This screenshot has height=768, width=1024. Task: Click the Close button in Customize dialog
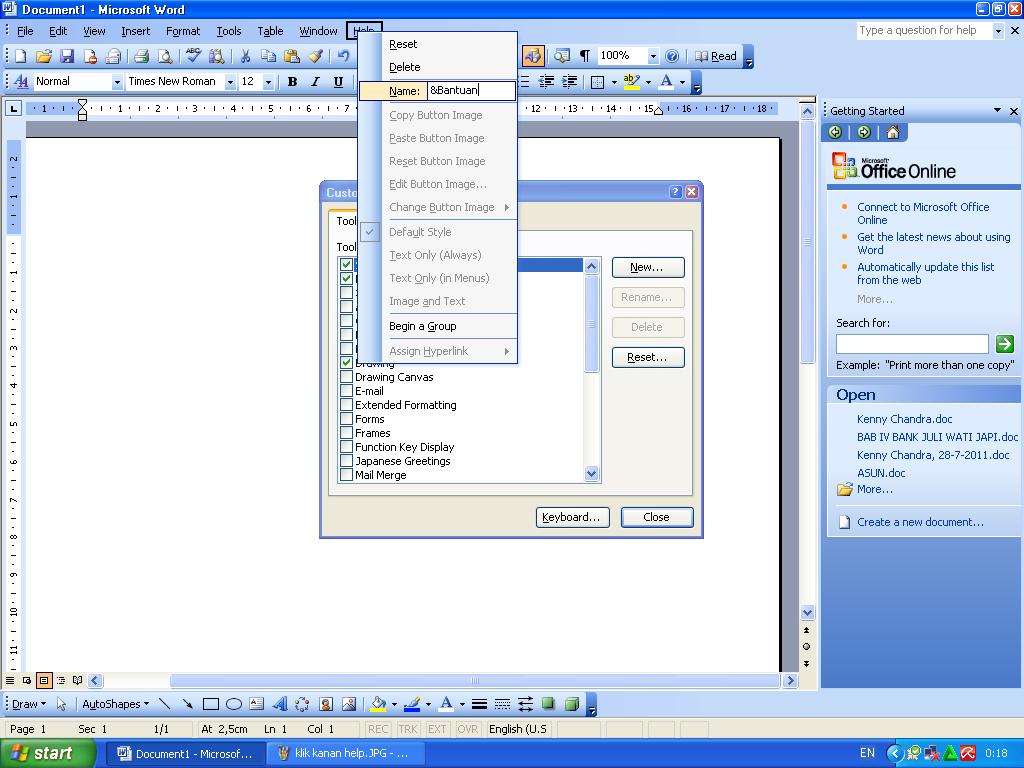tap(656, 517)
